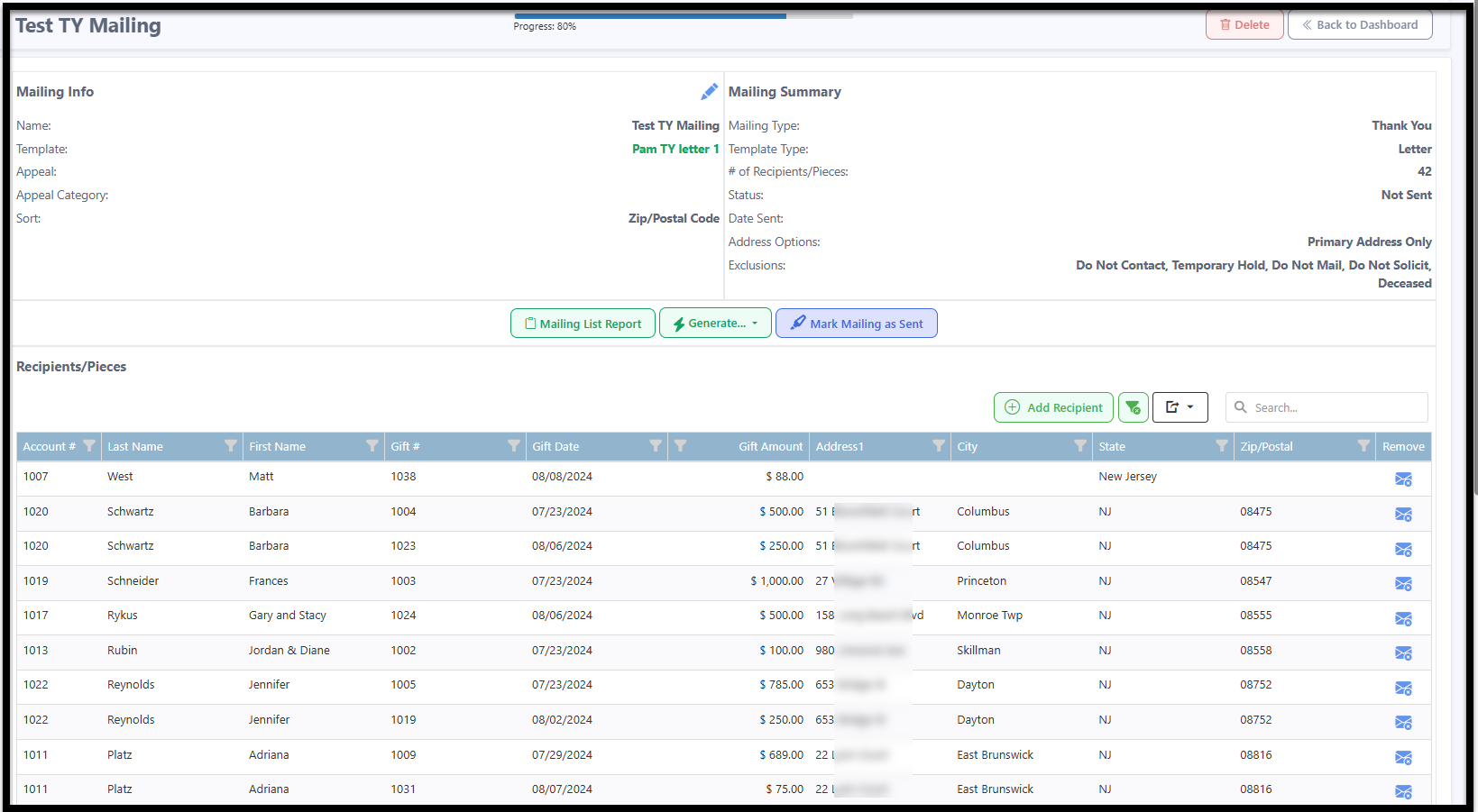Click the gift date 08/08/2024
1478x812 pixels.
[x=562, y=477]
